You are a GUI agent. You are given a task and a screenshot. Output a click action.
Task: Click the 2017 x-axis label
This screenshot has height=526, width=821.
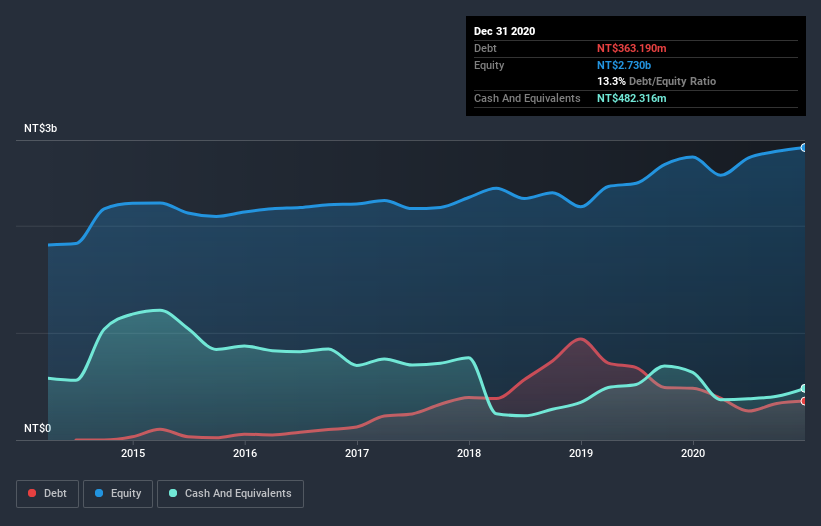click(357, 453)
